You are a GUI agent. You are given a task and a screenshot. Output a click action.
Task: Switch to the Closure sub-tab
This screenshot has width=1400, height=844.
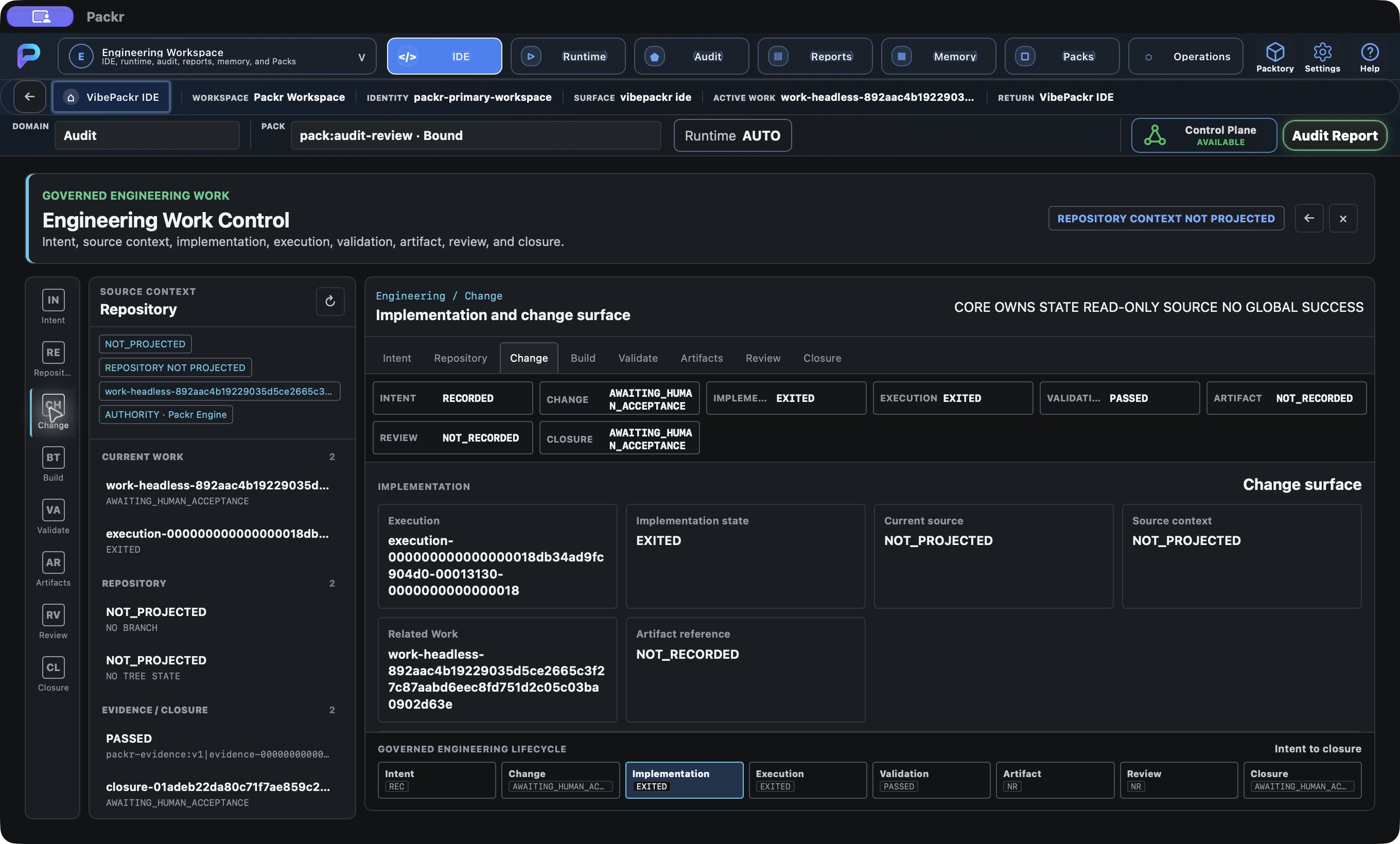click(x=822, y=358)
